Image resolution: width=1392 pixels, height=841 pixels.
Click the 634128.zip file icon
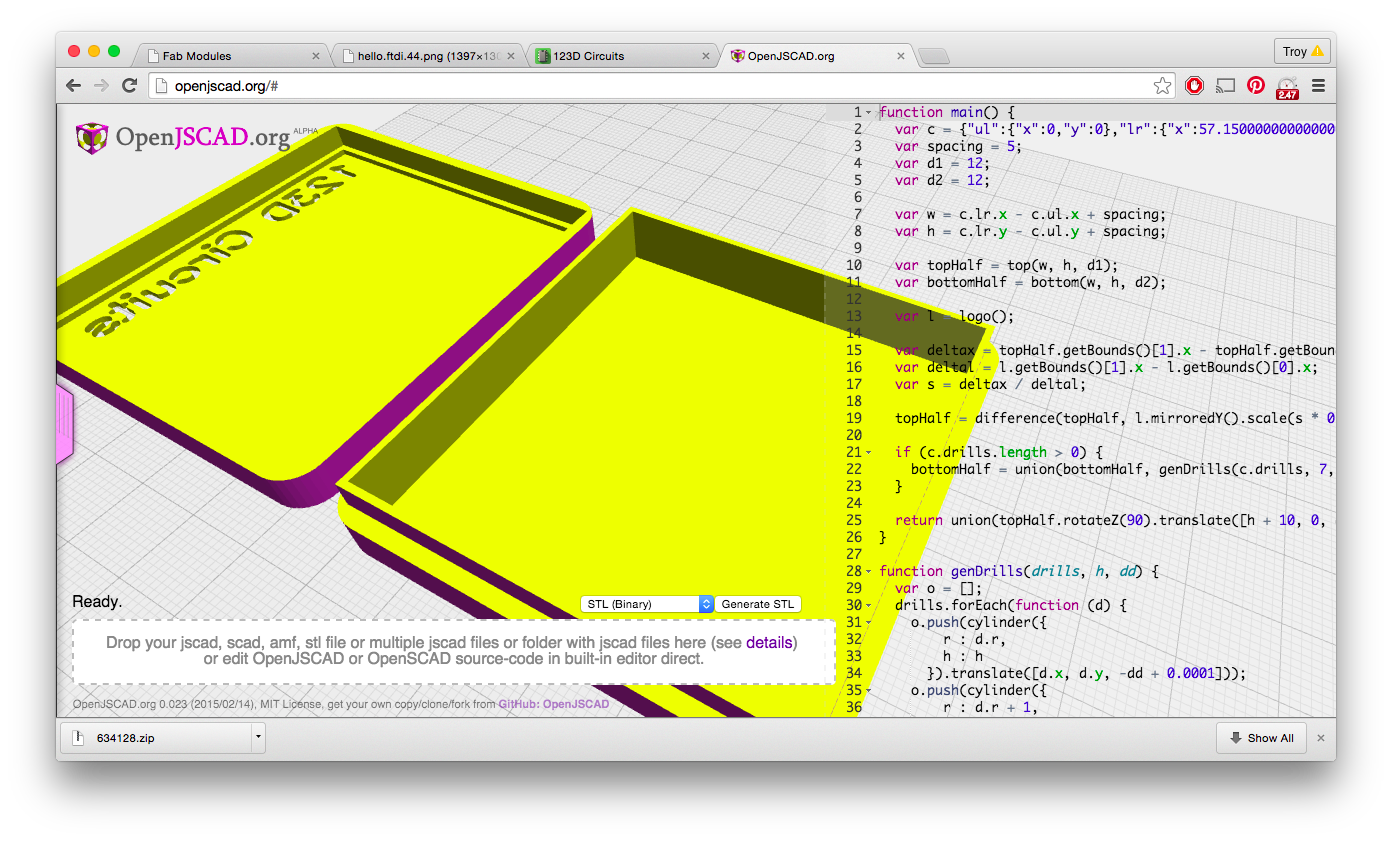coord(80,738)
